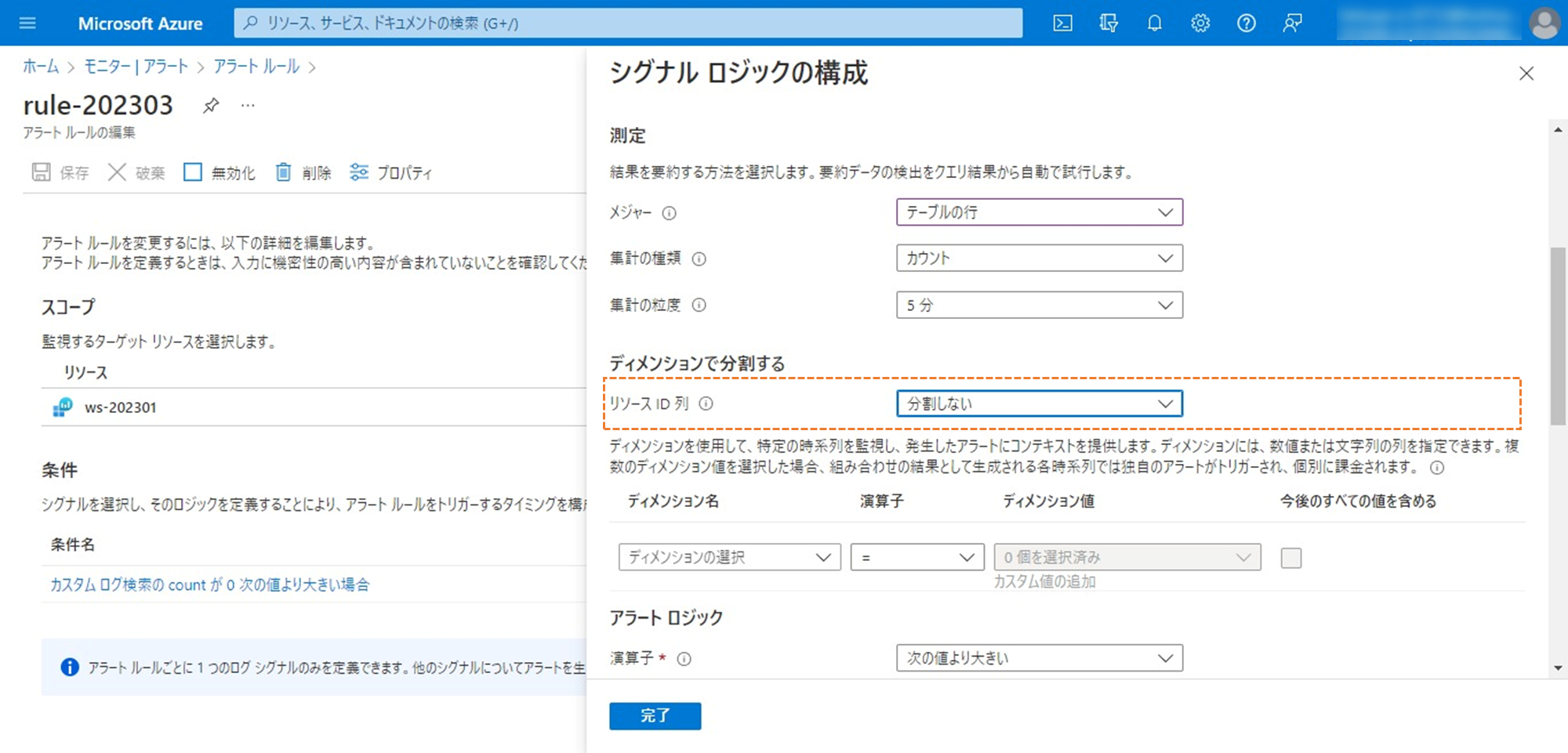The height and width of the screenshot is (753, 1568).
Task: Open プロパティ from the toolbar
Action: click(x=391, y=172)
